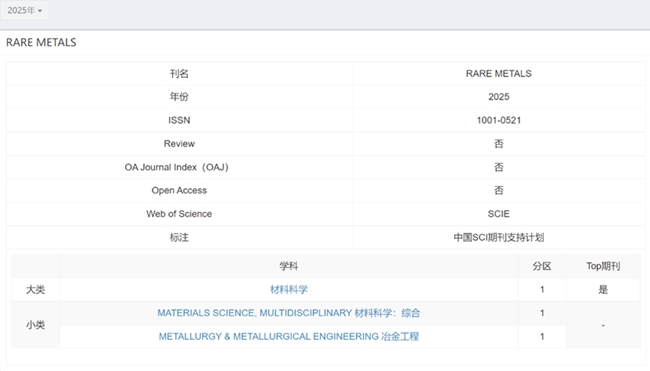Click the SCIE value cell
Viewport: 650px width, 371px height.
coord(499,214)
